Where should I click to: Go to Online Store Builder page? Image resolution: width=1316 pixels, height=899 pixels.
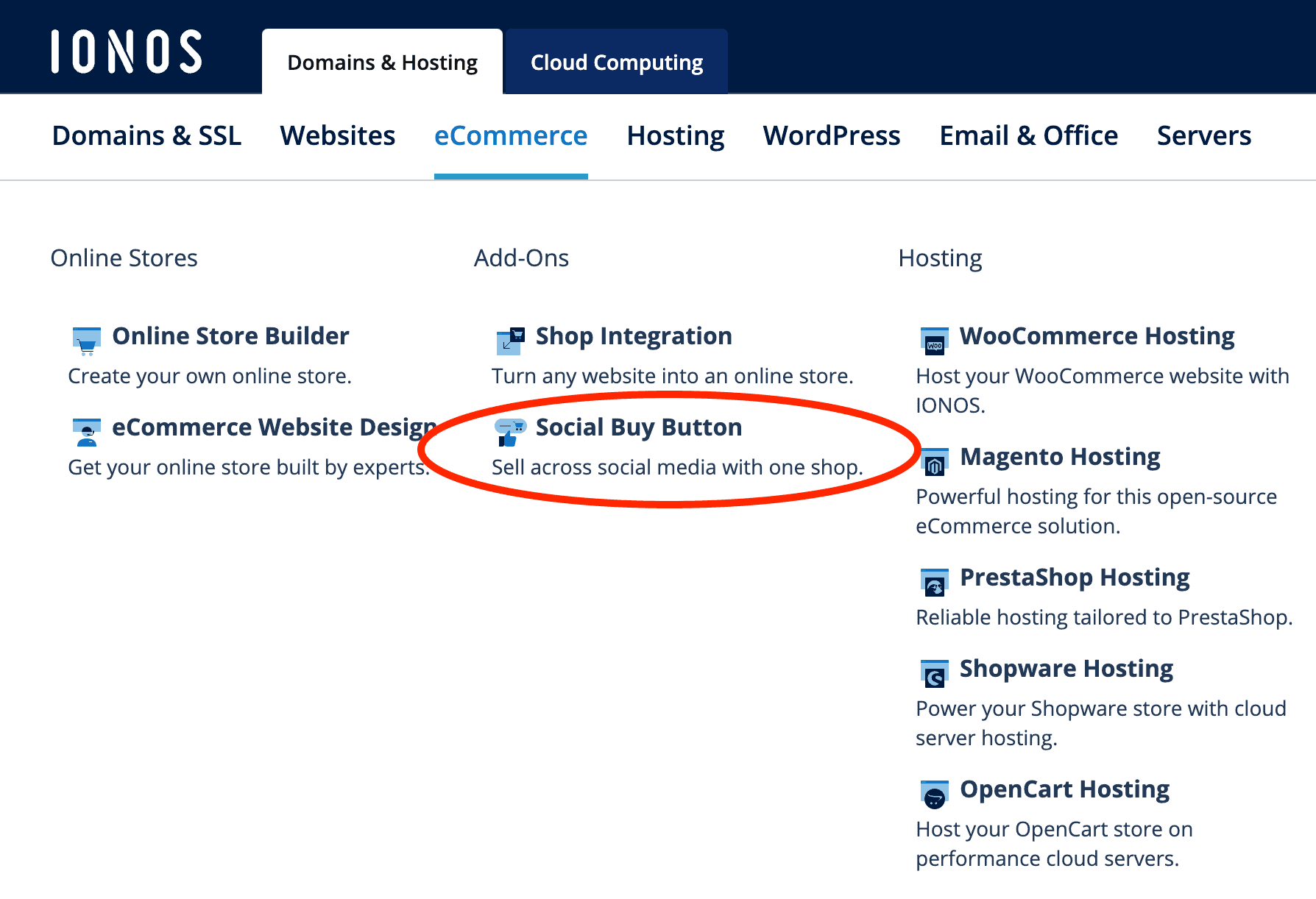click(x=230, y=336)
